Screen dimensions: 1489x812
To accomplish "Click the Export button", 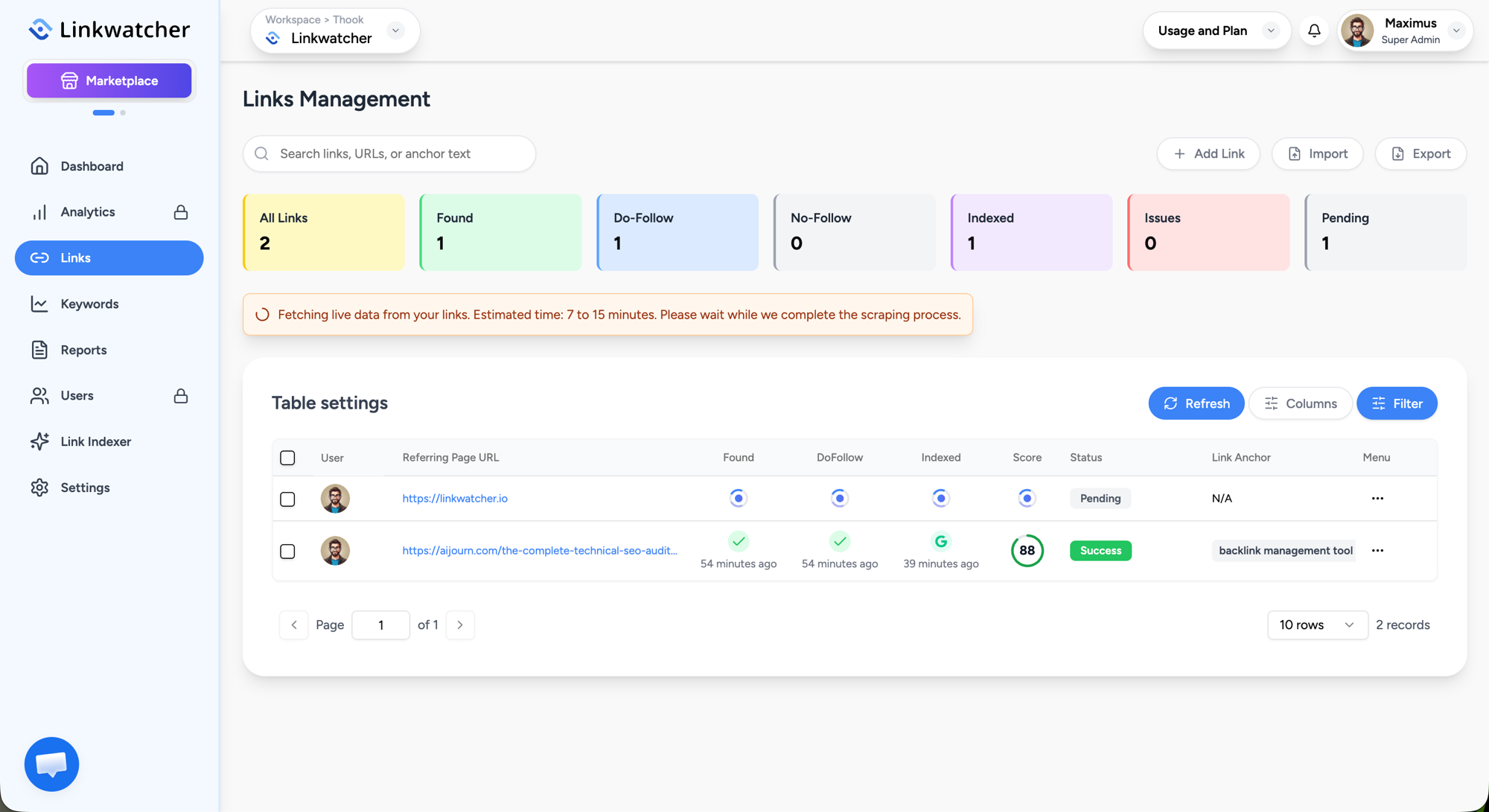I will pyautogui.click(x=1421, y=154).
